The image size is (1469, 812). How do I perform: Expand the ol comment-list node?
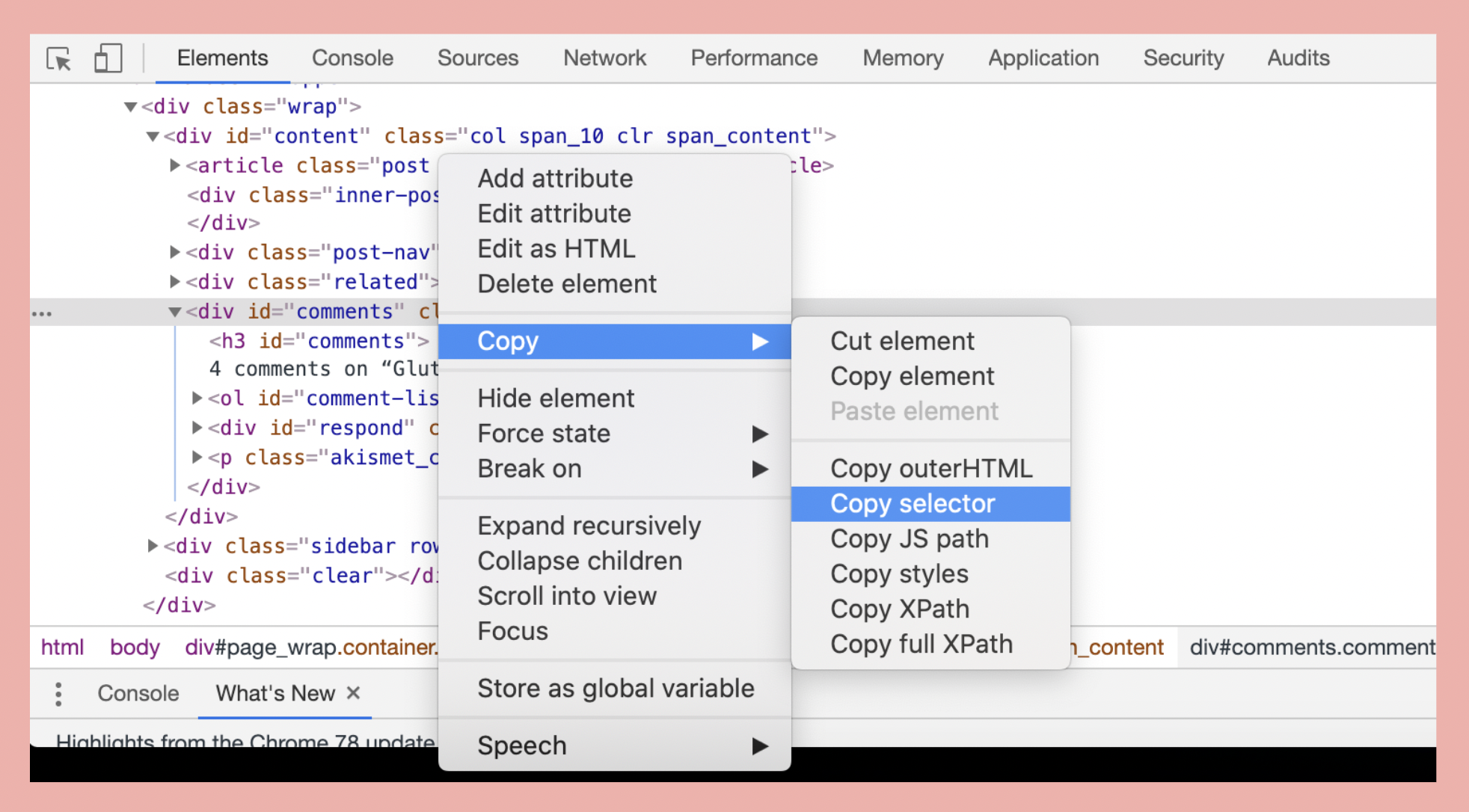(x=196, y=398)
